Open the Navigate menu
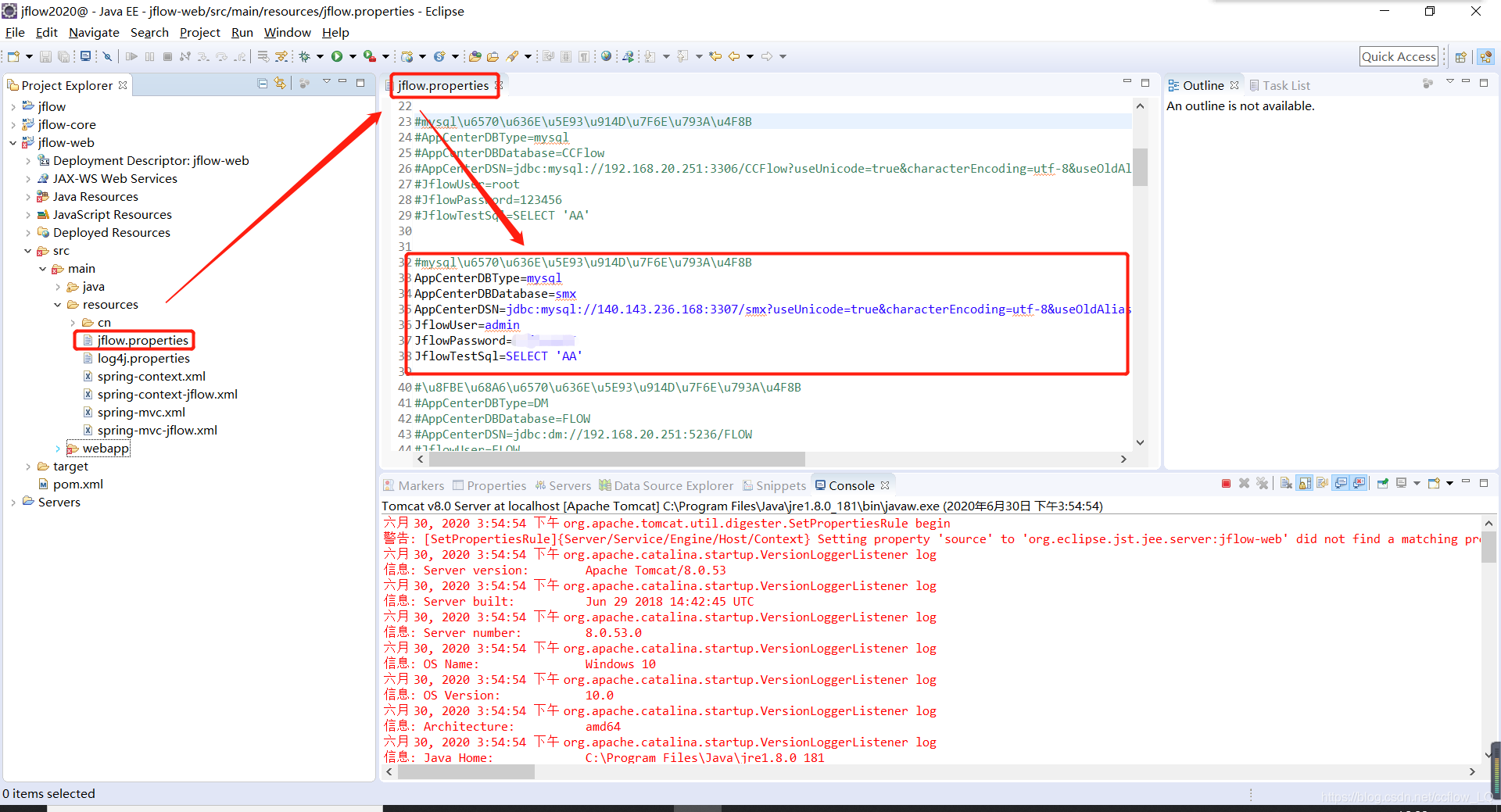 point(94,33)
